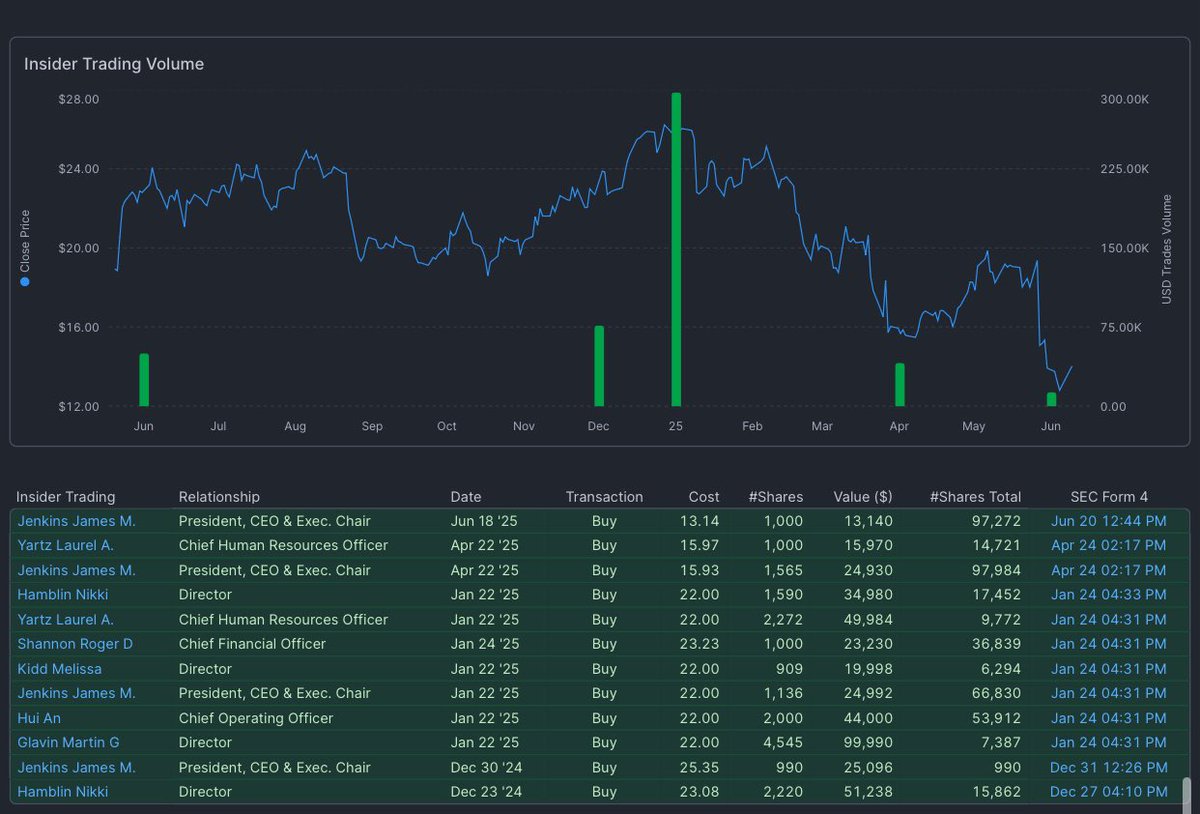This screenshot has height=814, width=1200.
Task: Click the Insider Trading Volume chart title
Action: [x=114, y=64]
